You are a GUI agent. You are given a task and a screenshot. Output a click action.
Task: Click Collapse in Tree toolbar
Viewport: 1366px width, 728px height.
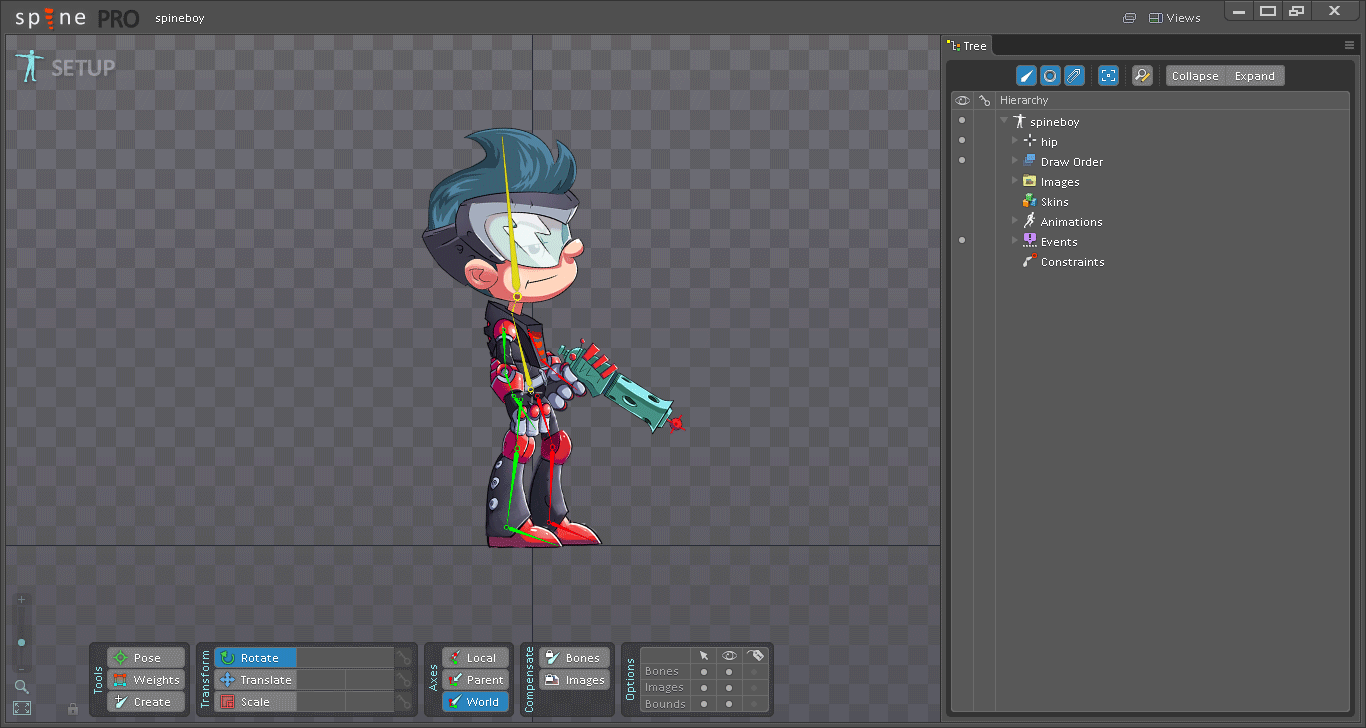(x=1195, y=76)
